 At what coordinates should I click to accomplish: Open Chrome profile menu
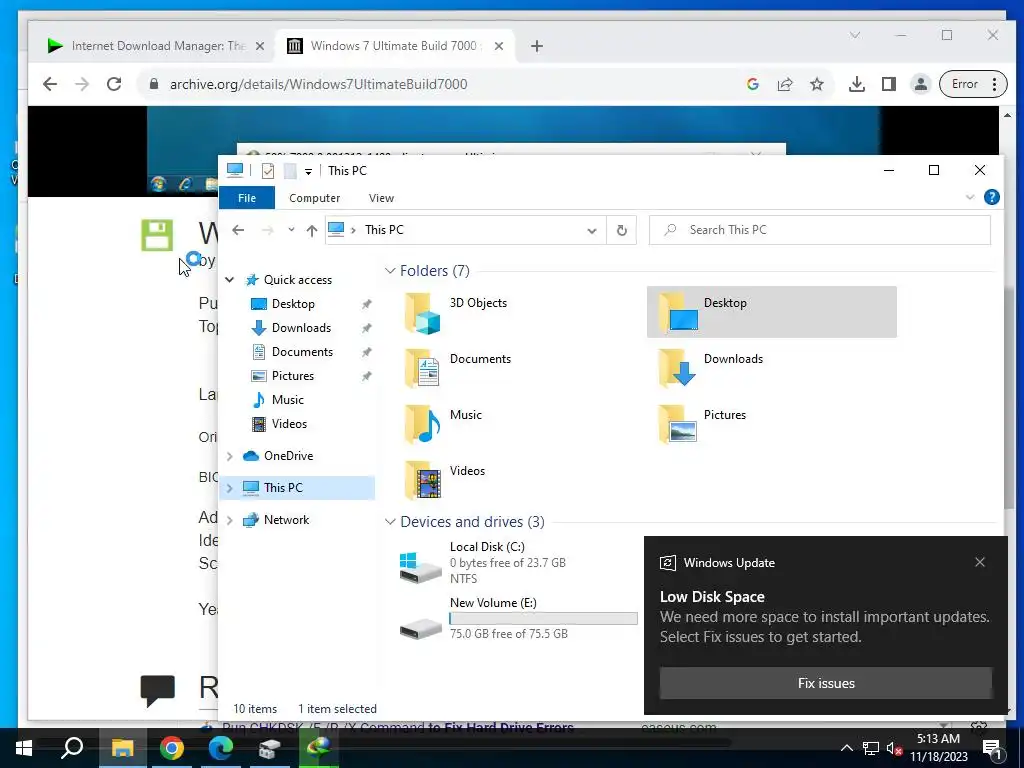pyautogui.click(x=921, y=84)
